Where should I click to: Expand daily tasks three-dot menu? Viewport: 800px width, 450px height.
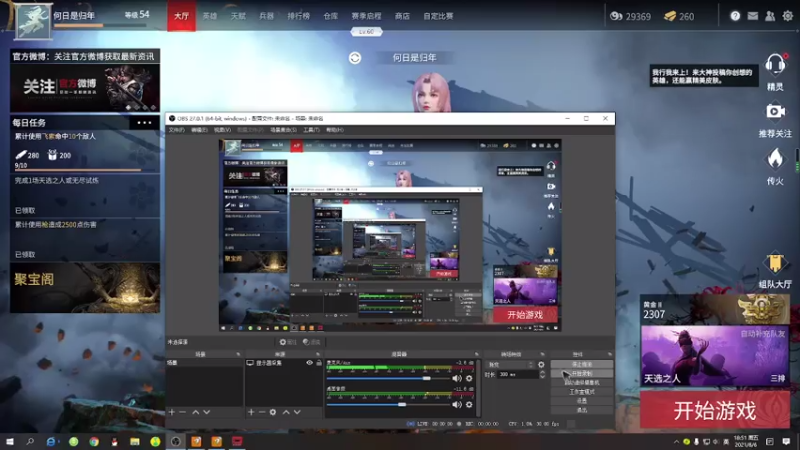tap(144, 122)
